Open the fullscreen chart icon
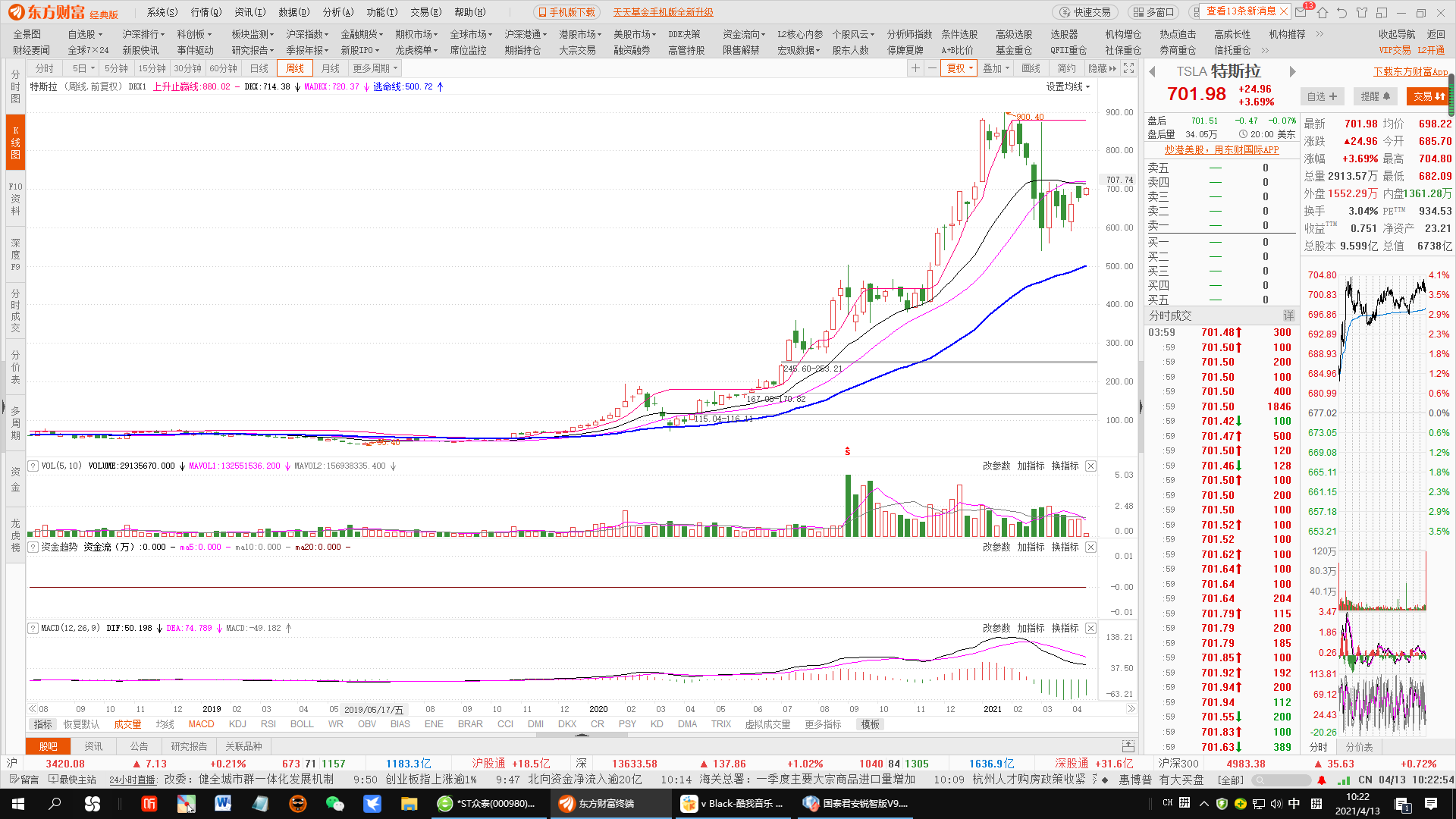This screenshot has height=819, width=1456. [x=1128, y=68]
